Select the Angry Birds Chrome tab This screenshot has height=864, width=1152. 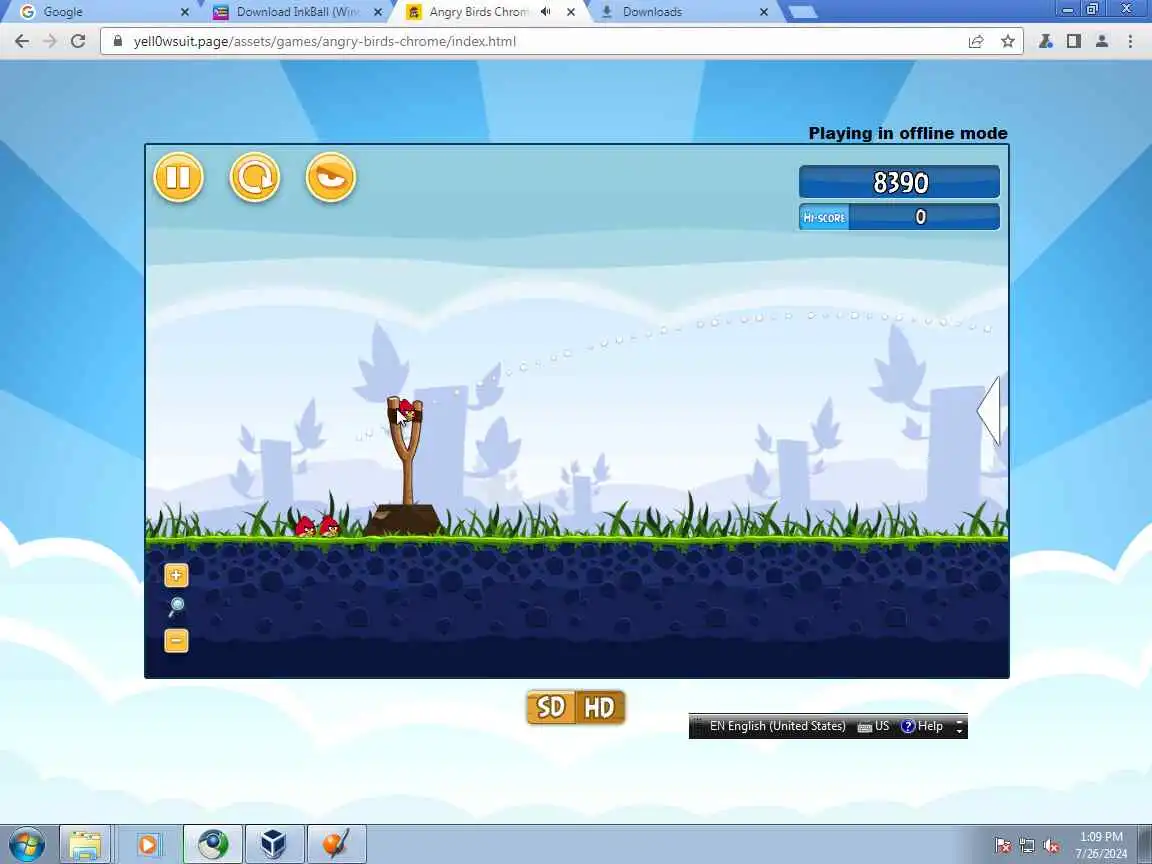tap(478, 12)
